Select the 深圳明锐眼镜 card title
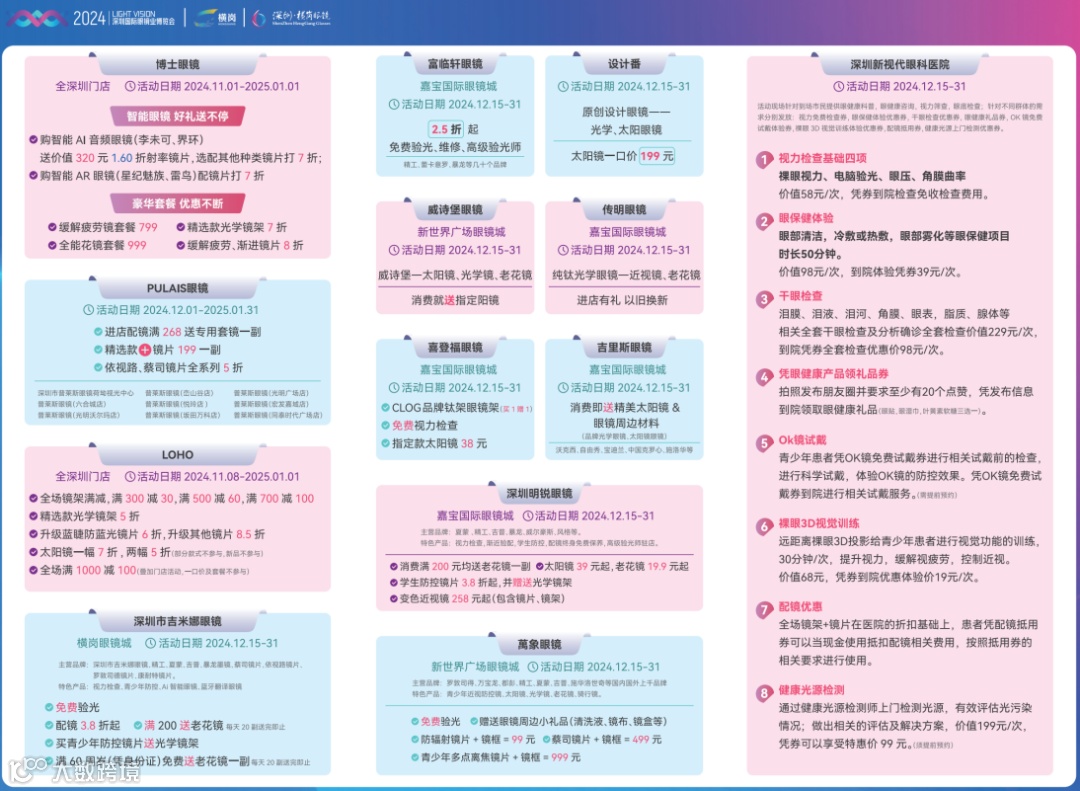1080x791 pixels. 539,493
